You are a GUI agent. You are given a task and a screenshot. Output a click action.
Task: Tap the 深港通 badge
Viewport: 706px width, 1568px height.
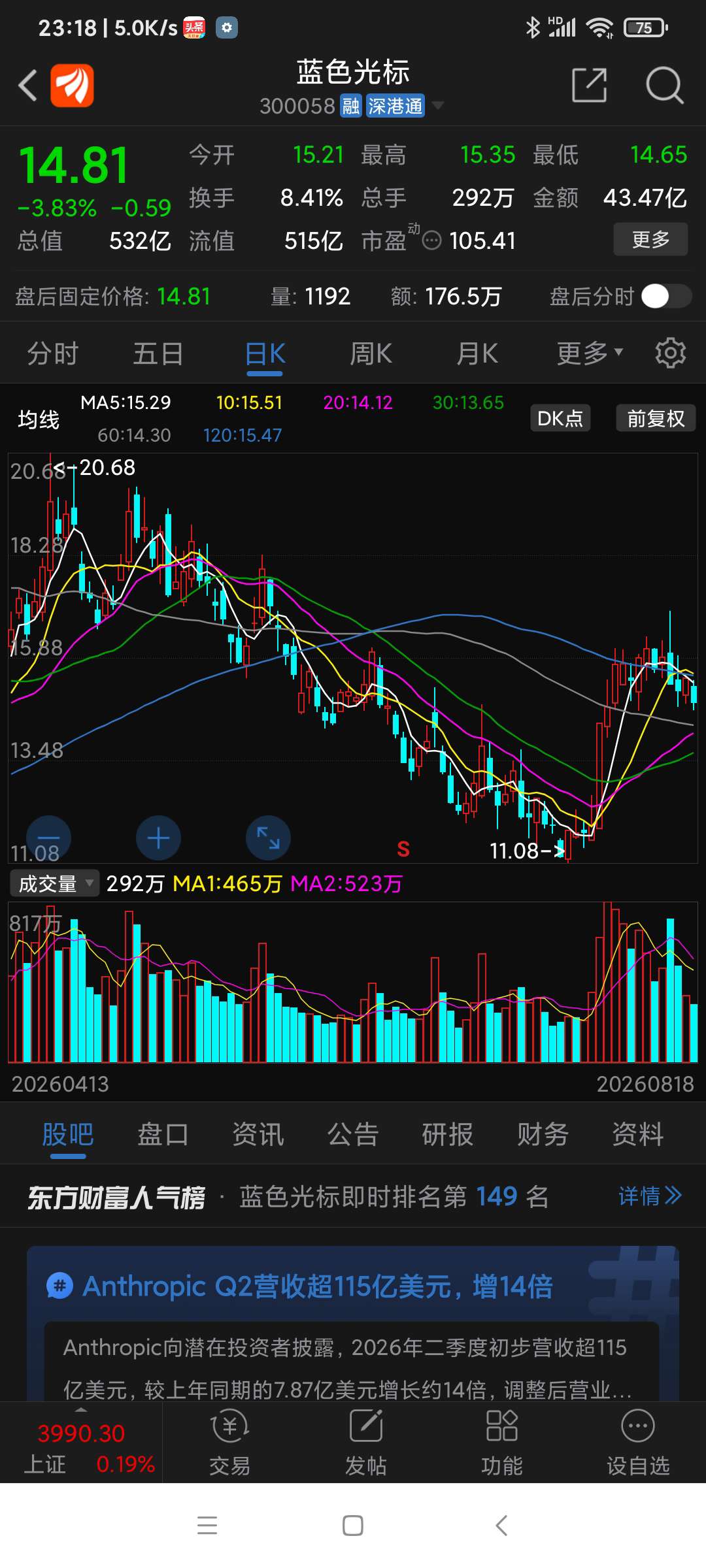click(395, 106)
